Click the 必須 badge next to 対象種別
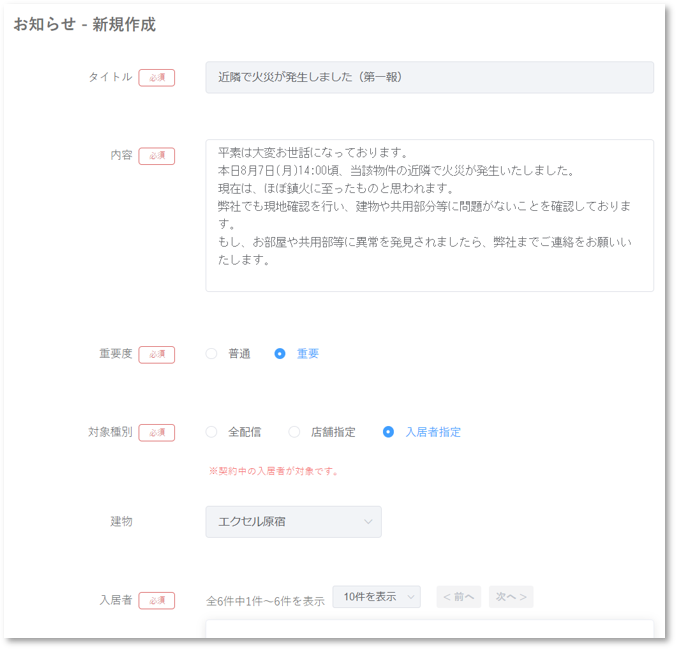676x649 pixels. 156,433
